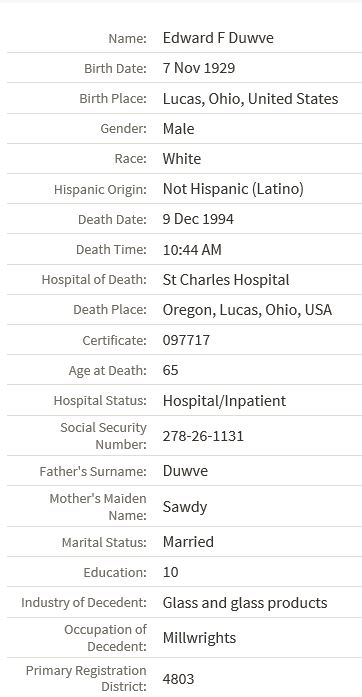Select the Gender value Male
The height and width of the screenshot is (697, 362).
point(178,129)
